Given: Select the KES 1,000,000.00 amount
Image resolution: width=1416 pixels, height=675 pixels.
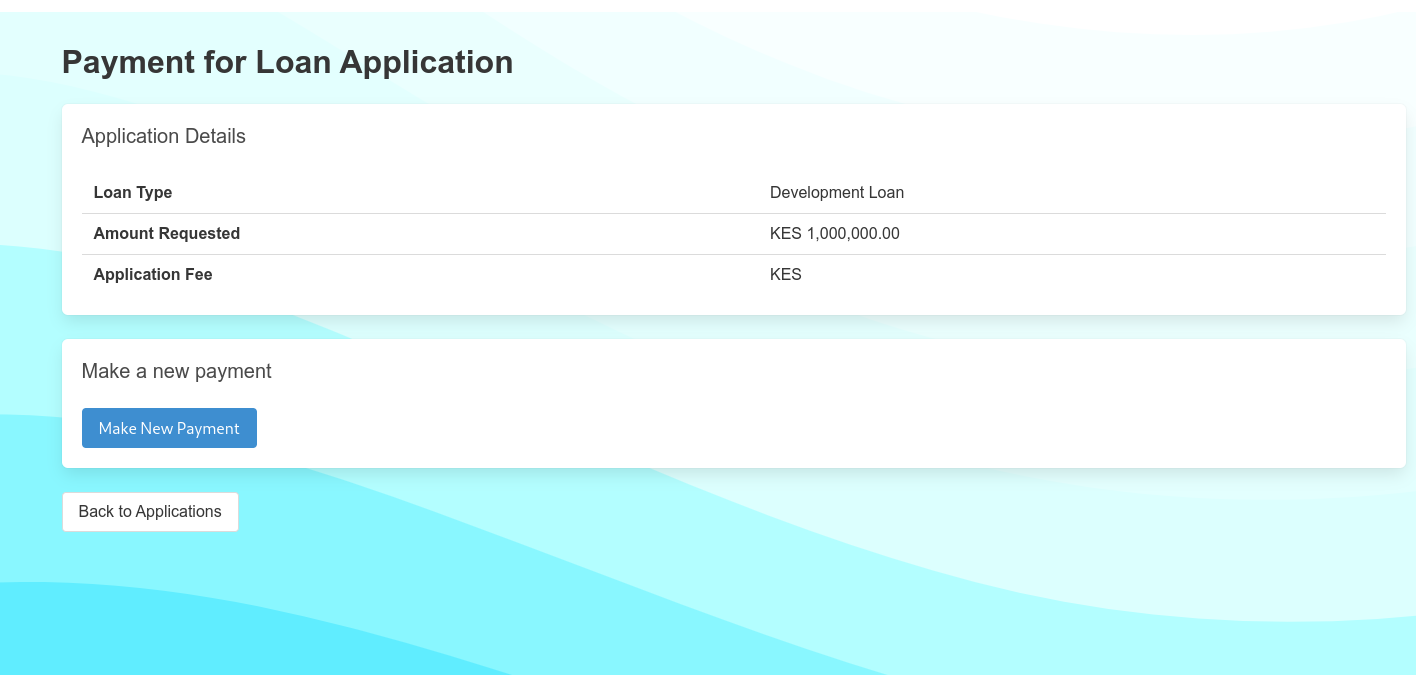Looking at the screenshot, I should pyautogui.click(x=835, y=234).
